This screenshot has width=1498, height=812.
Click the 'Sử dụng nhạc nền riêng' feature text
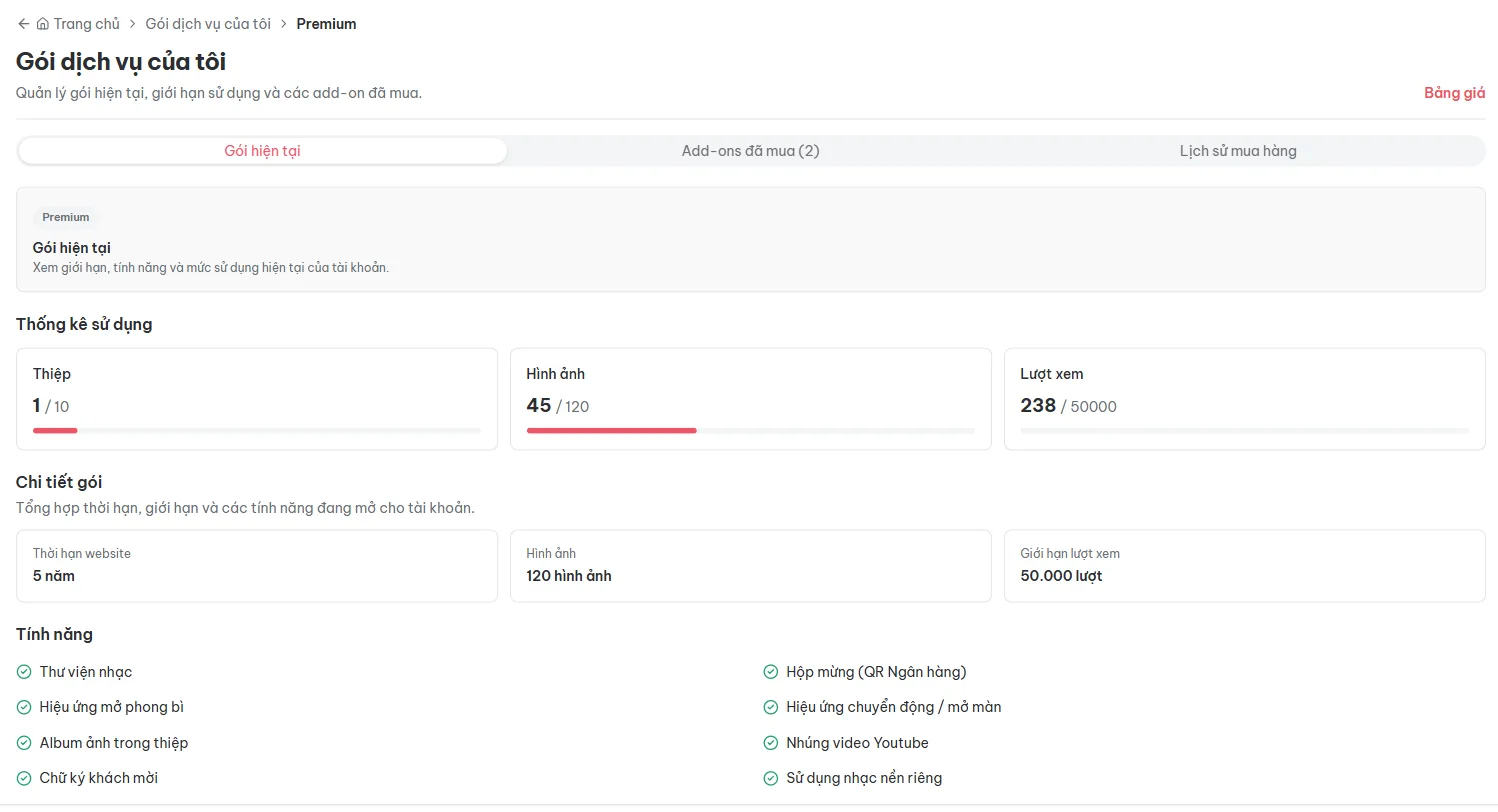coord(865,778)
